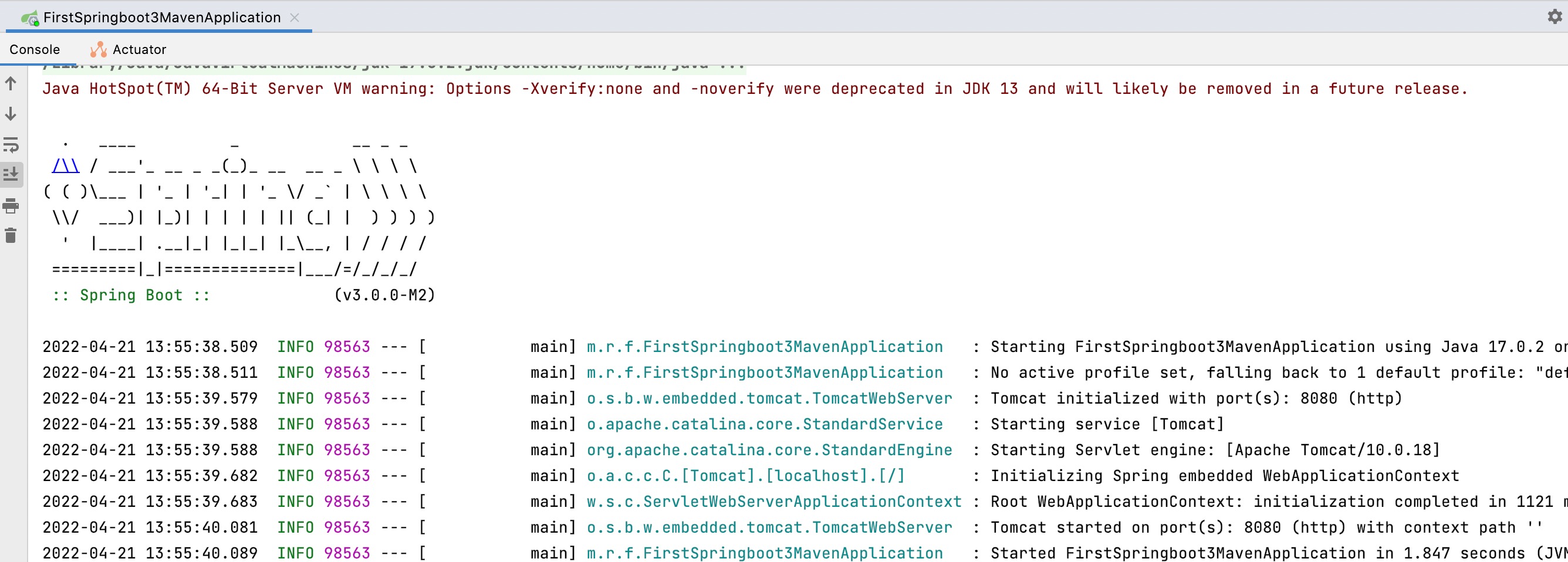The height and width of the screenshot is (562, 1568).
Task: Toggle scroll to end of console
Action: click(11, 175)
